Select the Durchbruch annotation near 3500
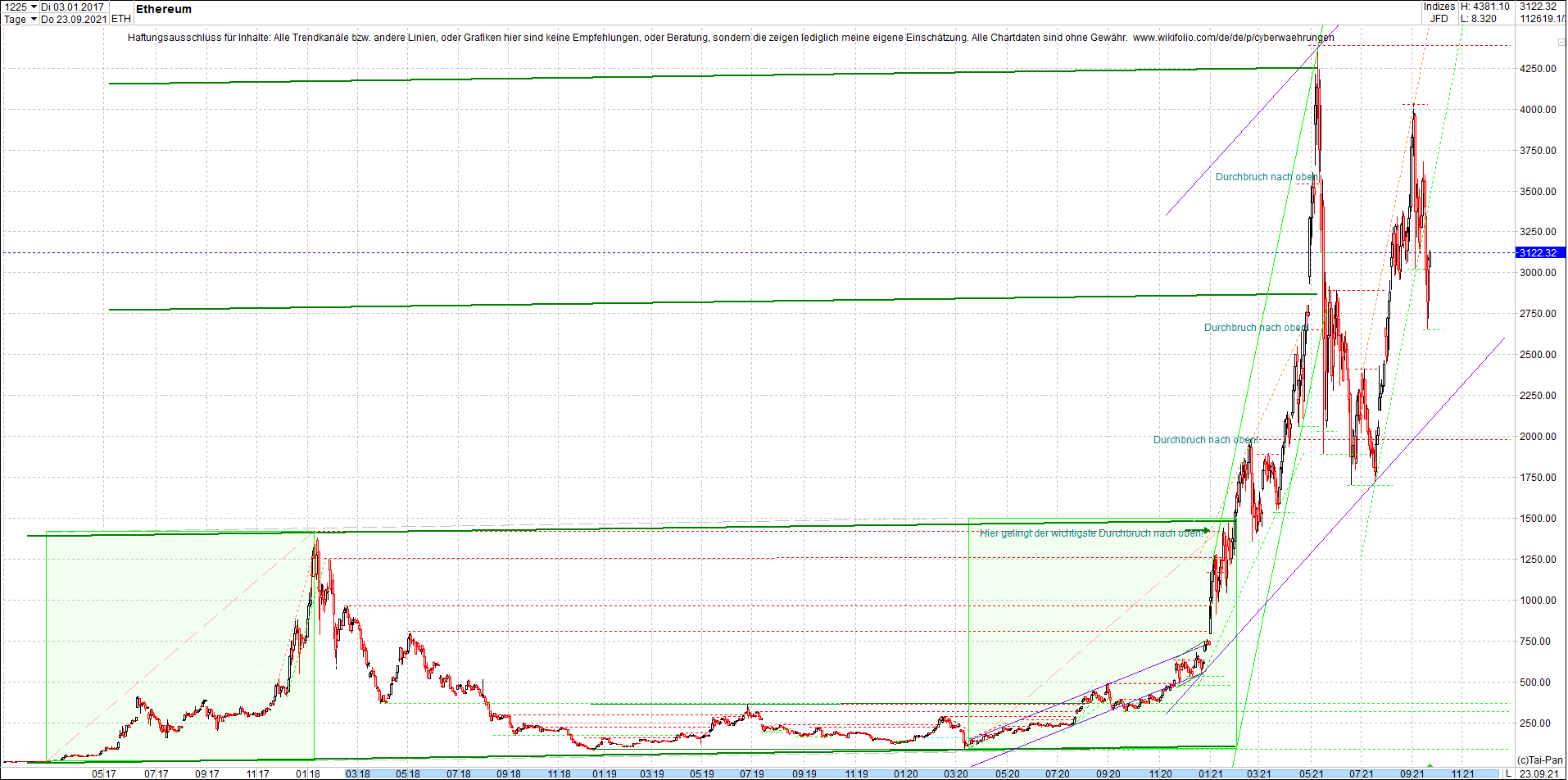This screenshot has width=1568, height=780. 1267,177
